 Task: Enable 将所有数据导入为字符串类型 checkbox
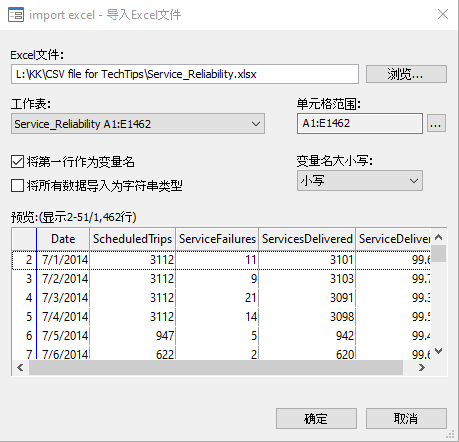[17, 185]
